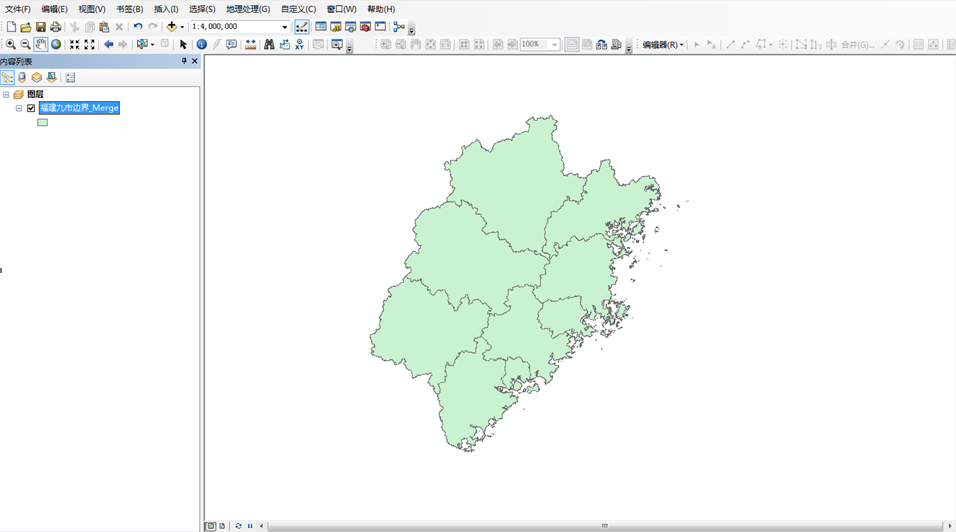
Task: Open Select Features tool dropdown
Action: [x=152, y=44]
